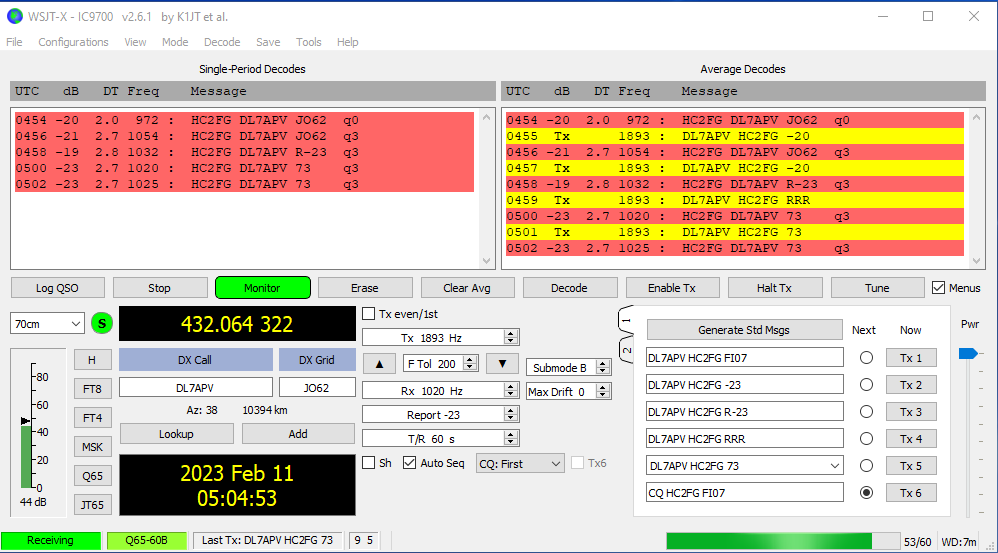Click the down-arrow frequency shift button
Screen dimensions: 998x553
502,364
